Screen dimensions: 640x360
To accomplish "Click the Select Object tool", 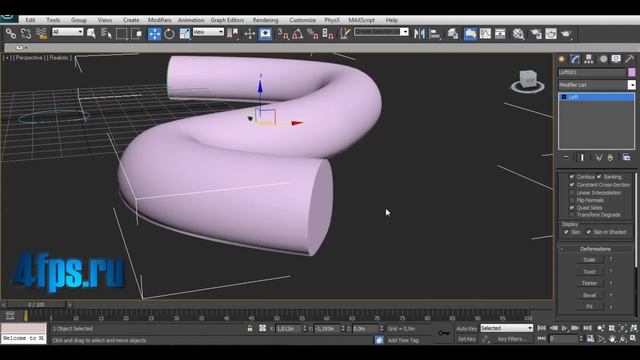I will pos(91,34).
